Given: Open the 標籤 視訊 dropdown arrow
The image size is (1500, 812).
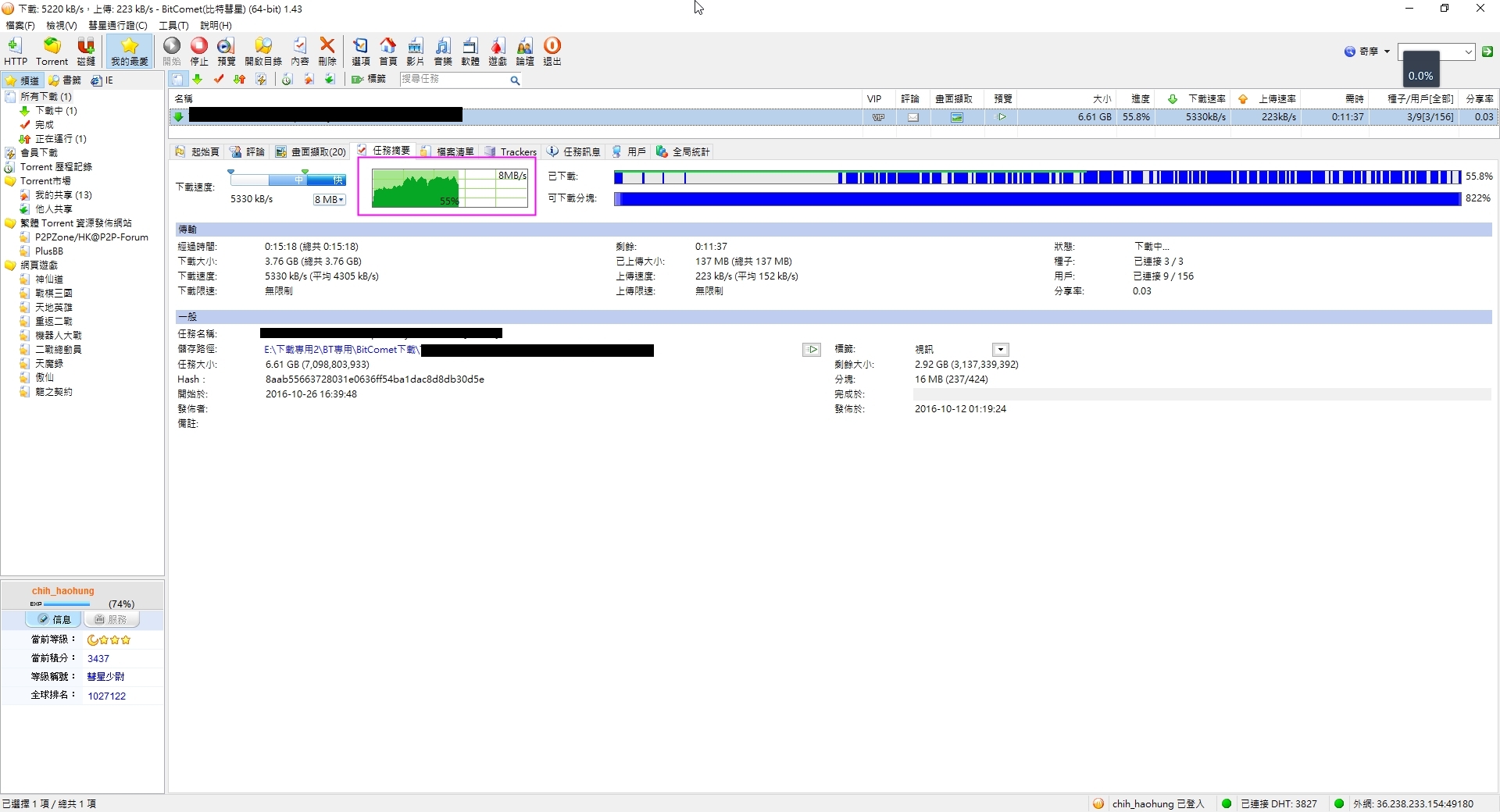Looking at the screenshot, I should pyautogui.click(x=1001, y=350).
